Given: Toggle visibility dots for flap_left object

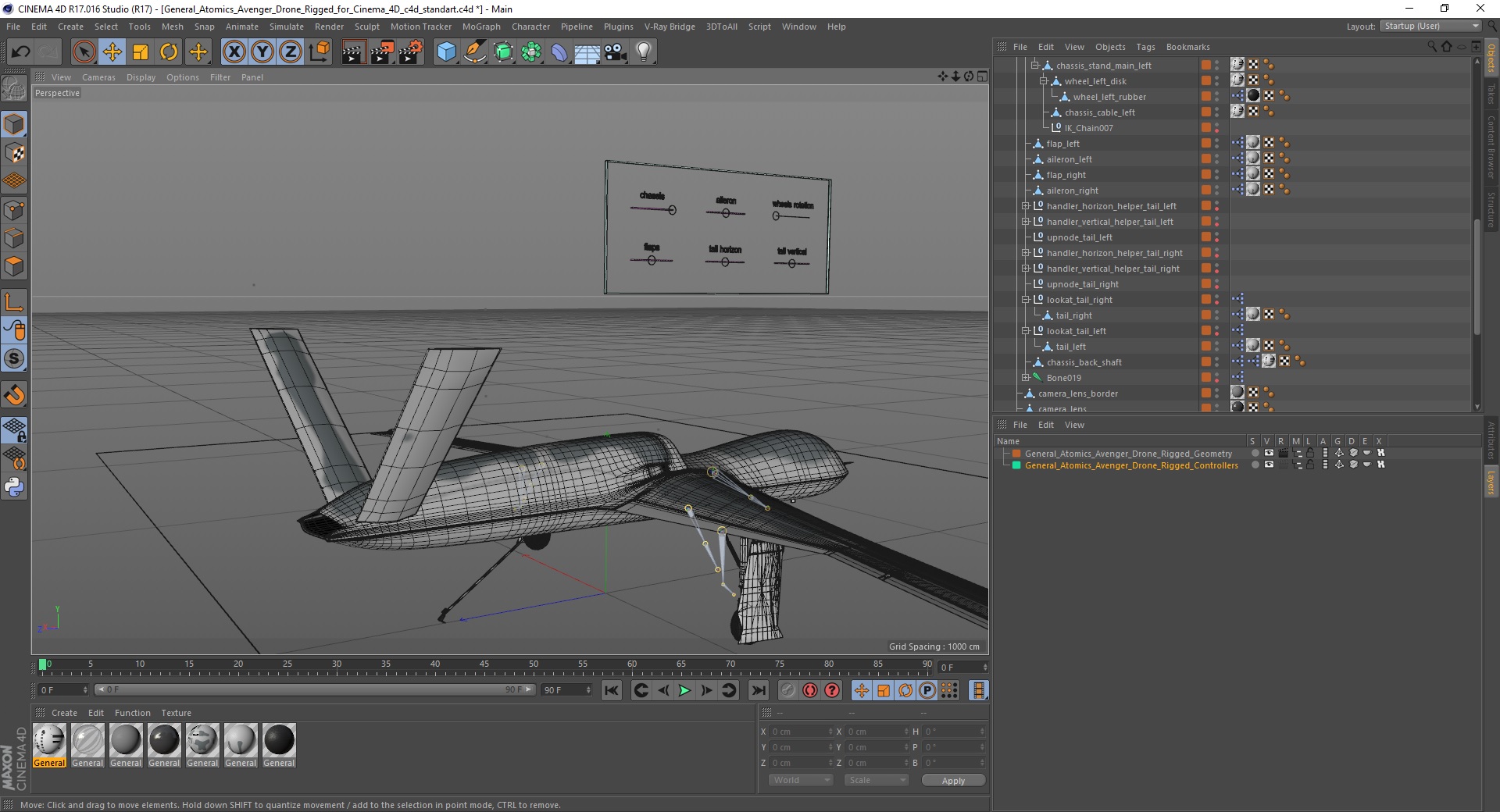Looking at the screenshot, I should (x=1216, y=144).
